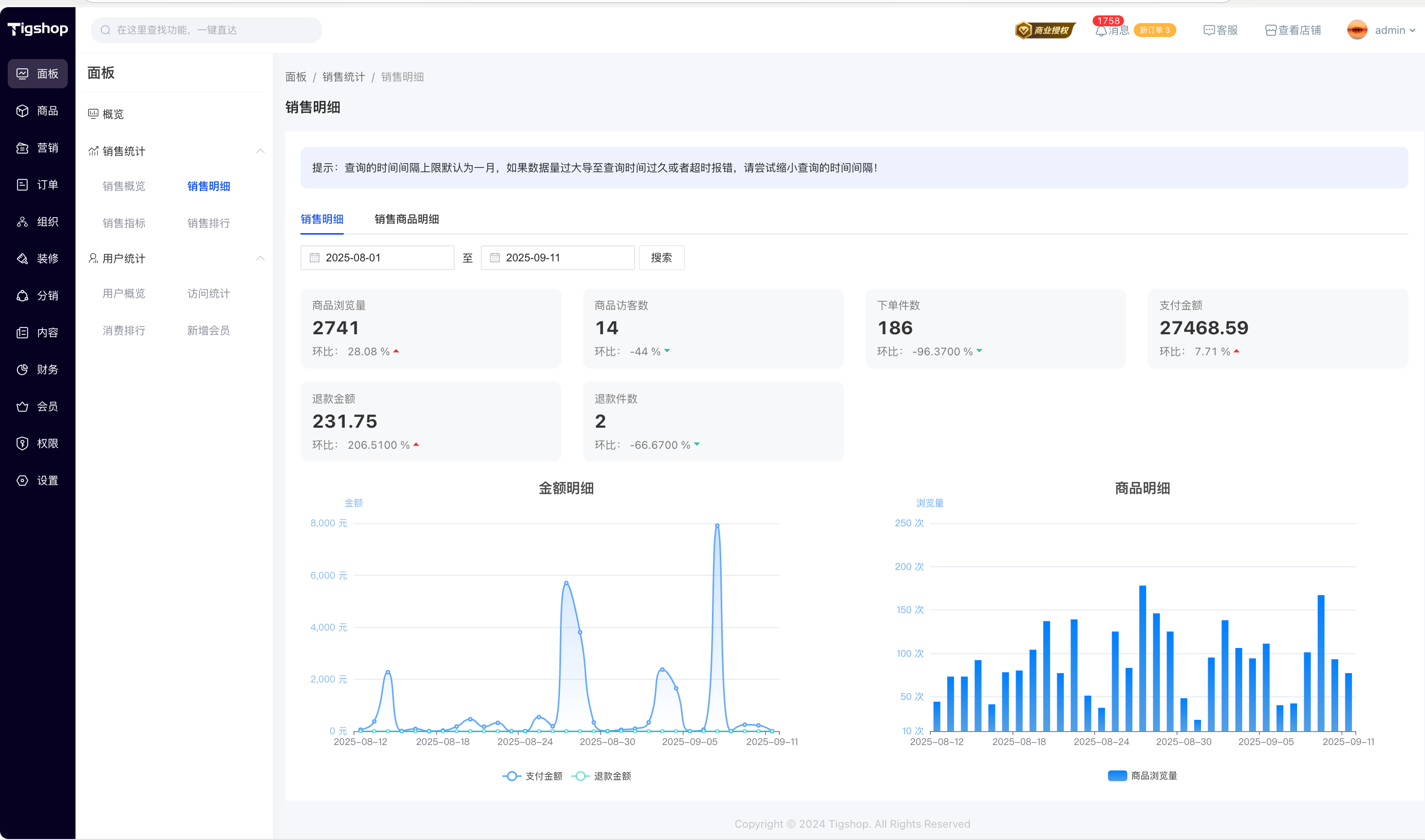
Task: Click the 商品 cube icon in sidebar
Action: [x=22, y=111]
